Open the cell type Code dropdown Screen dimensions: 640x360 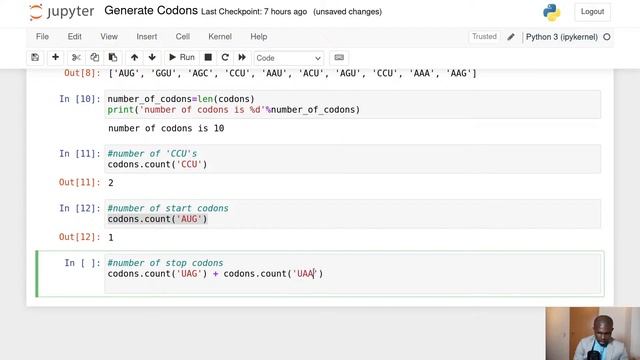289,58
